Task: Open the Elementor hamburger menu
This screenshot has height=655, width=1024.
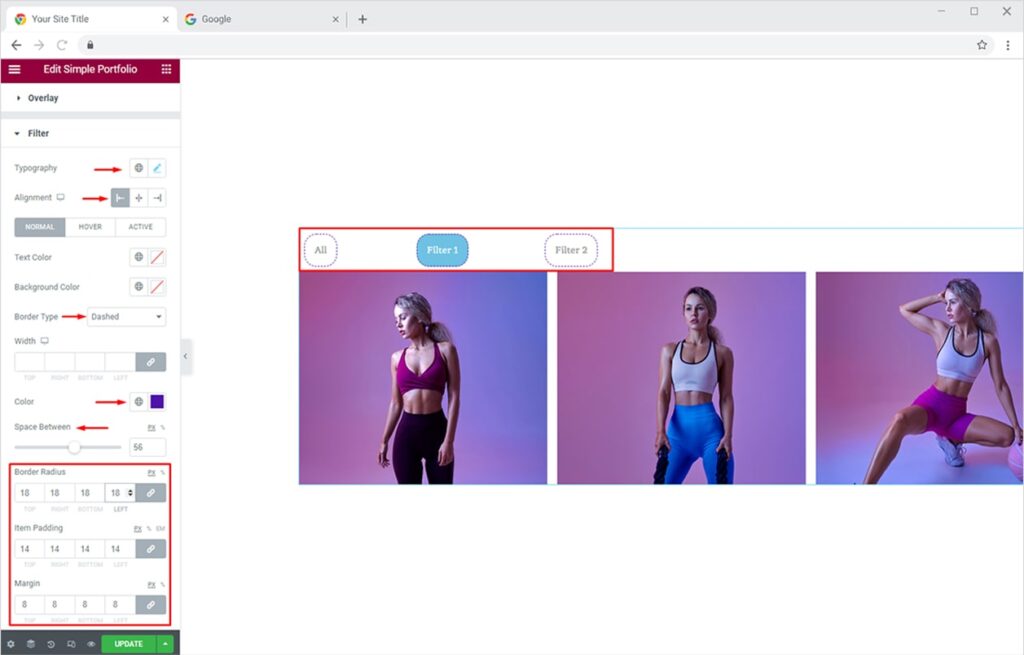Action: [14, 69]
